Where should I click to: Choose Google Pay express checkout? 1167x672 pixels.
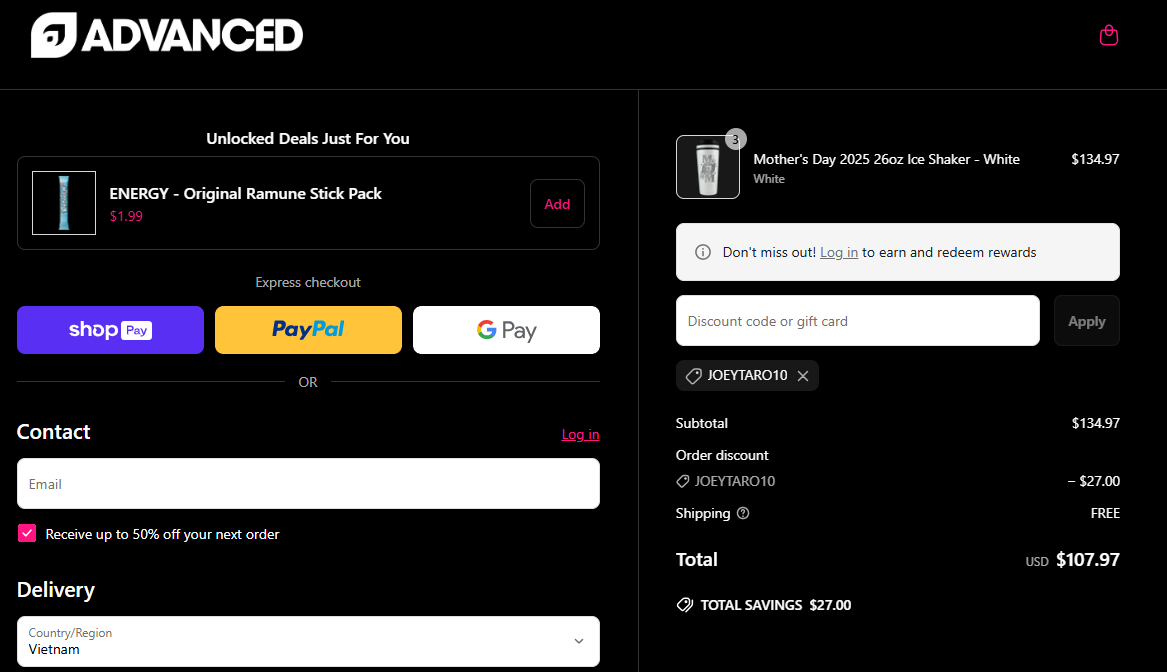(x=506, y=330)
